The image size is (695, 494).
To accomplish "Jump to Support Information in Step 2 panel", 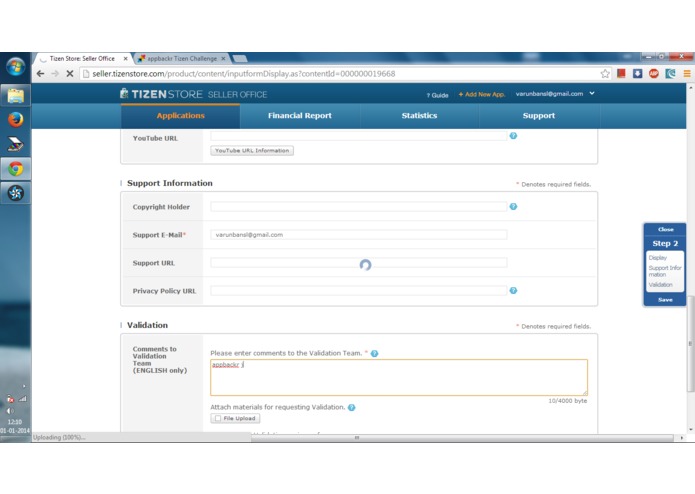I will [x=665, y=271].
